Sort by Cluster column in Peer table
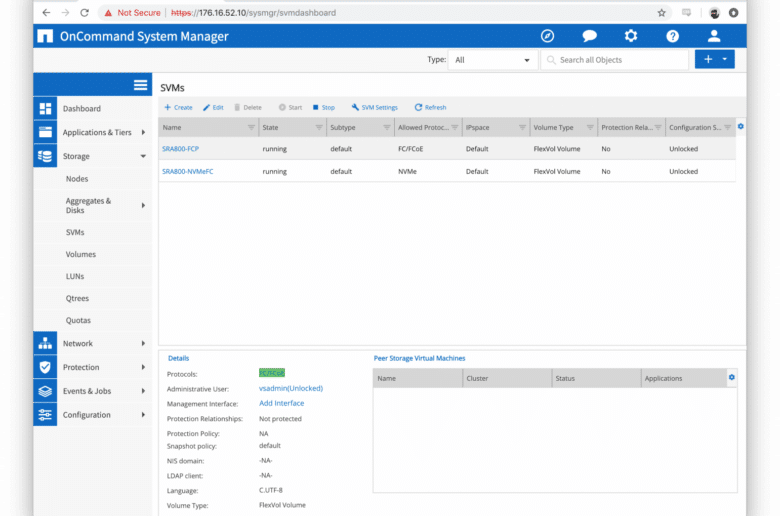Screen dimensions: 780x516 point(507,378)
